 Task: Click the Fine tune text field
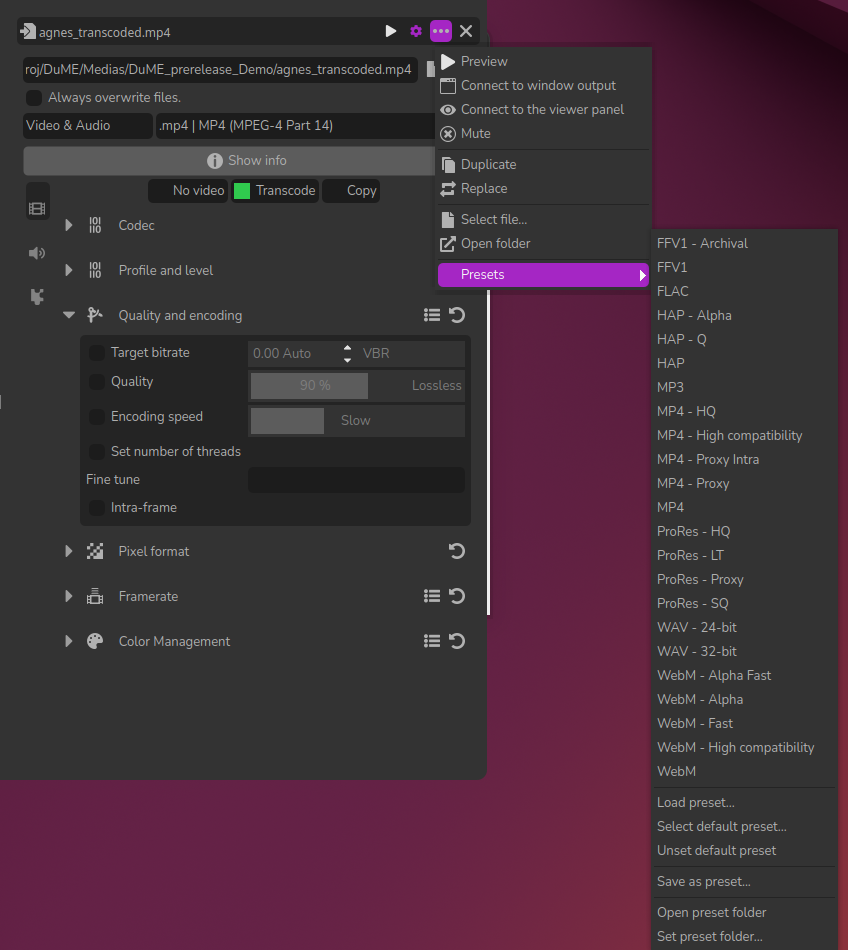point(355,480)
